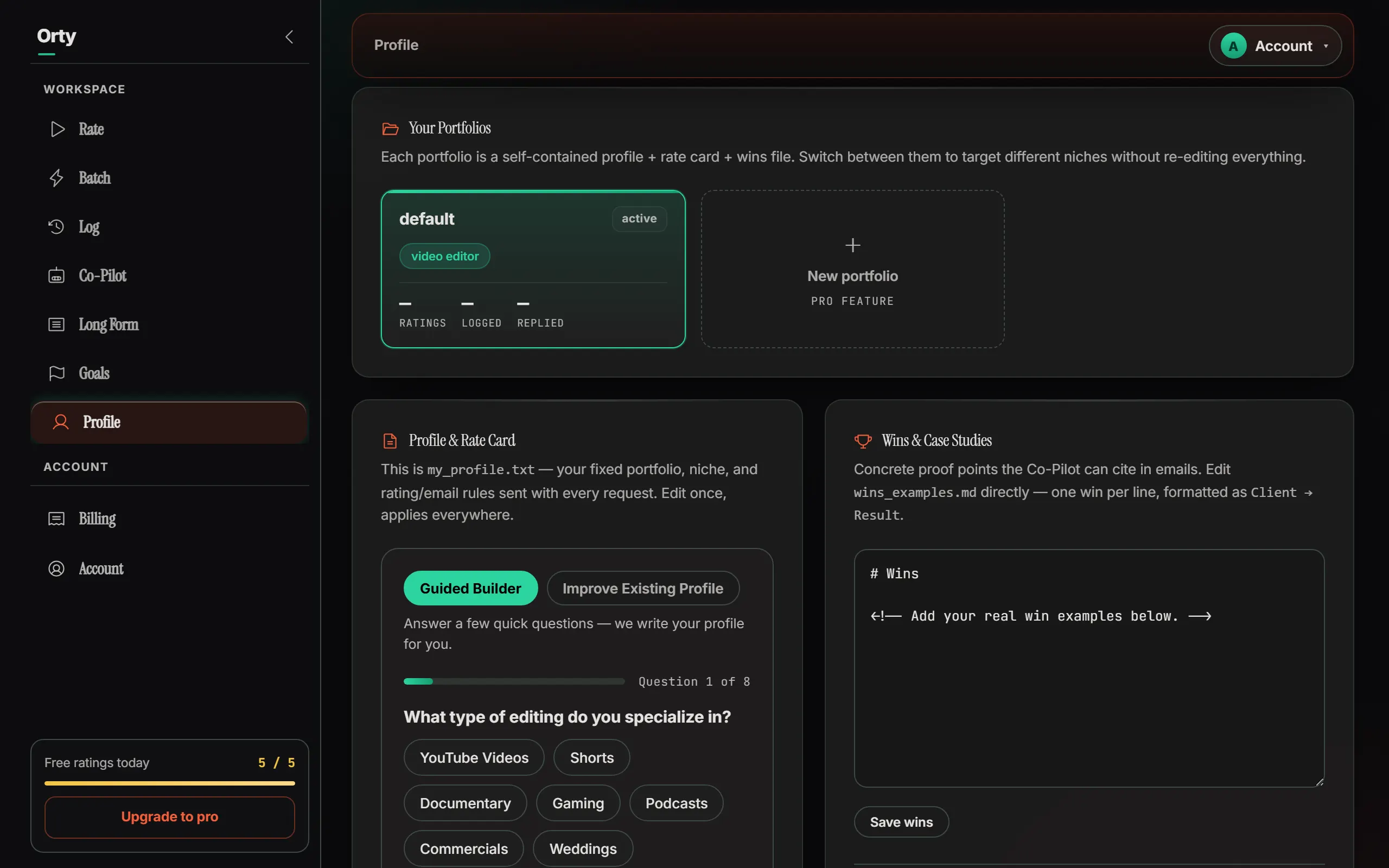The width and height of the screenshot is (1389, 868).
Task: Click the Save wins button
Action: (x=901, y=821)
